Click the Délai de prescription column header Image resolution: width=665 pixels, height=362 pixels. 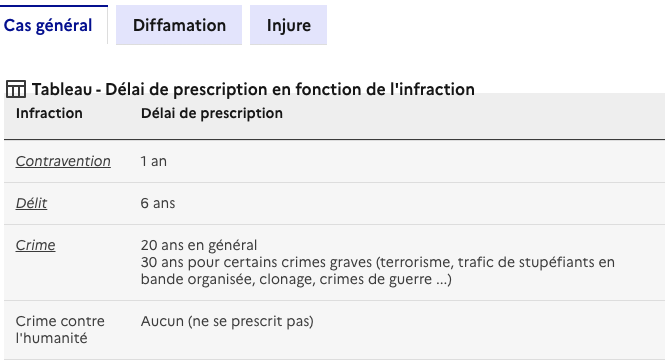tap(212, 114)
